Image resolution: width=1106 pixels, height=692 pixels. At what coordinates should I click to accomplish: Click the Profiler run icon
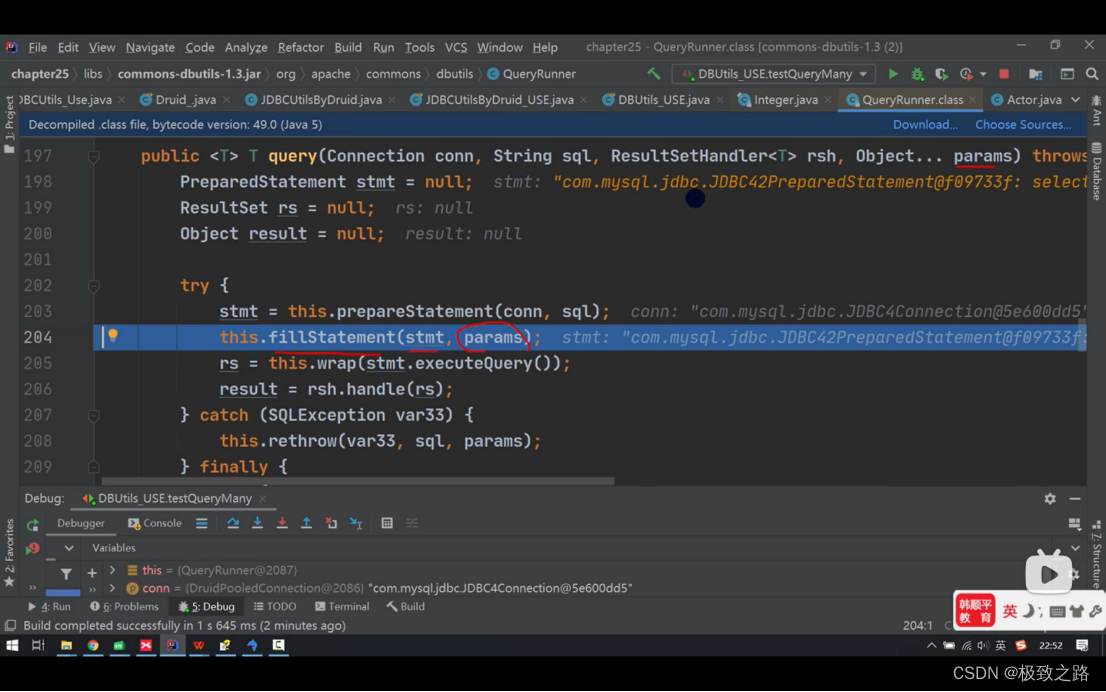point(966,73)
